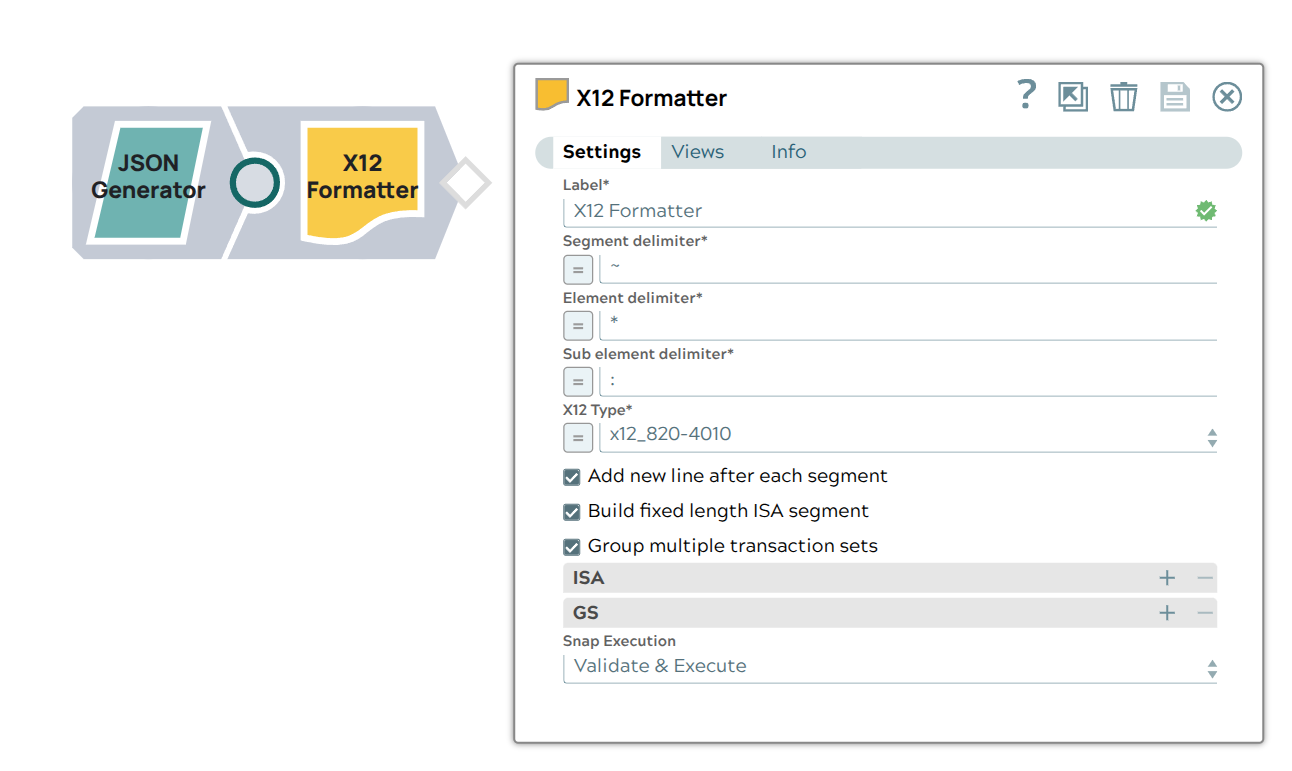The width and height of the screenshot is (1292, 771).
Task: Click the diamond output connector
Action: (x=465, y=184)
